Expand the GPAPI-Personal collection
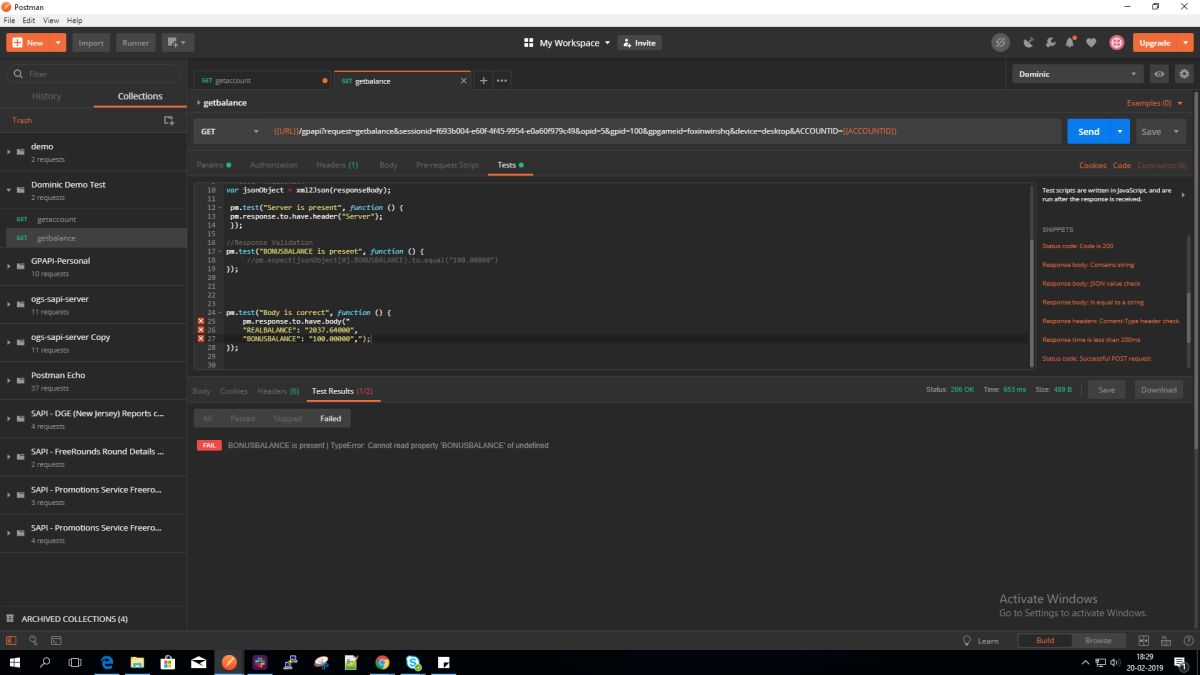Screen dimensions: 1200x675 pos(9,266)
